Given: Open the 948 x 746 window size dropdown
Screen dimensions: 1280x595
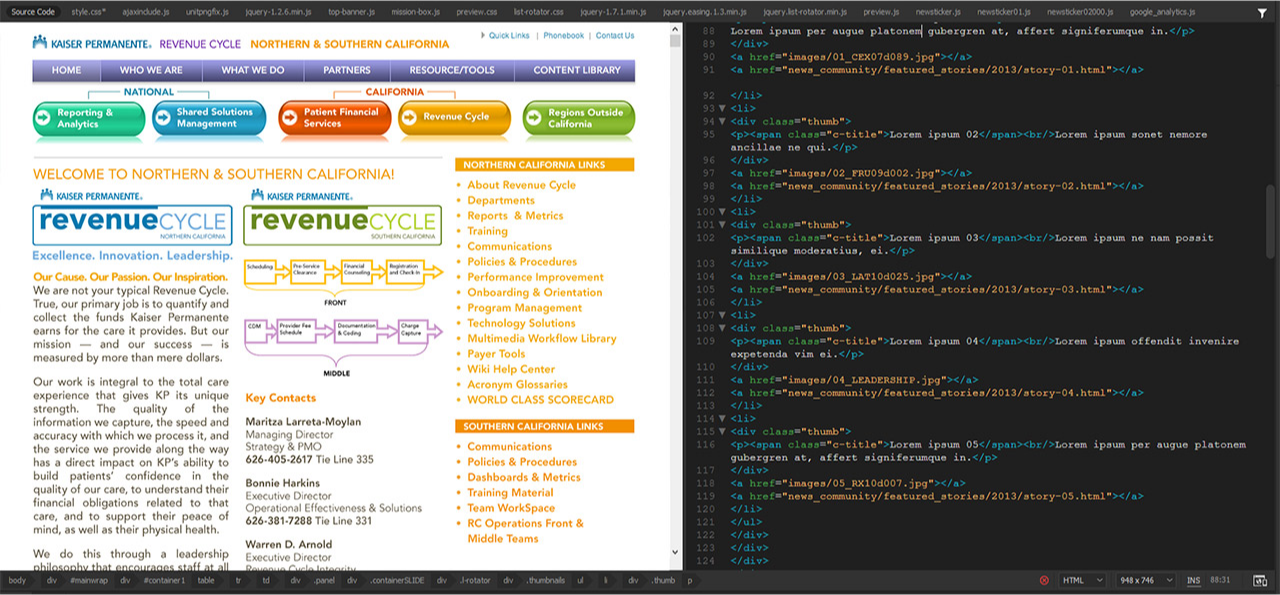Looking at the screenshot, I should [x=1145, y=580].
